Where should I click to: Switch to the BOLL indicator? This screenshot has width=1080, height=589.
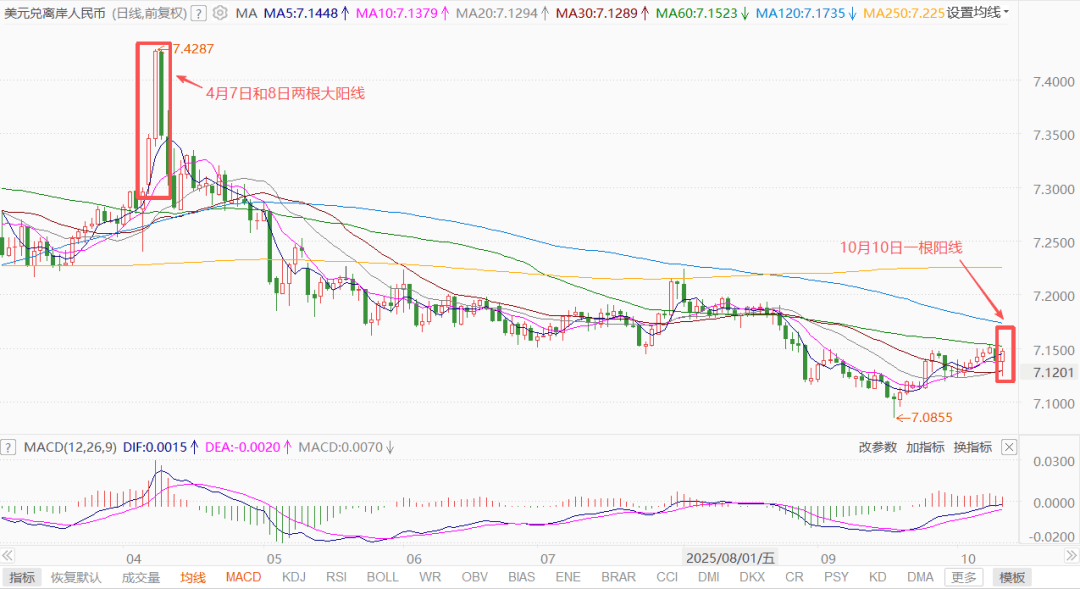point(382,577)
